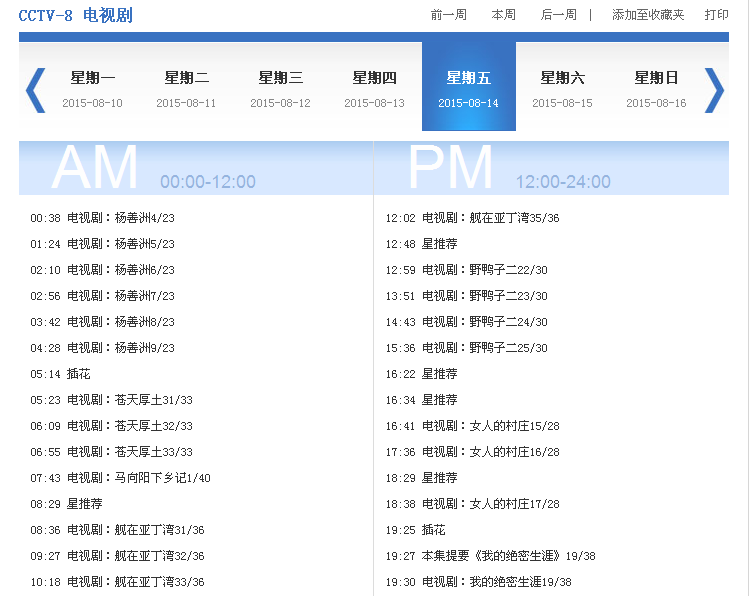749x596 pixels.
Task: Click the 00:38 杨善洲4/23 entry
Action: click(x=102, y=218)
